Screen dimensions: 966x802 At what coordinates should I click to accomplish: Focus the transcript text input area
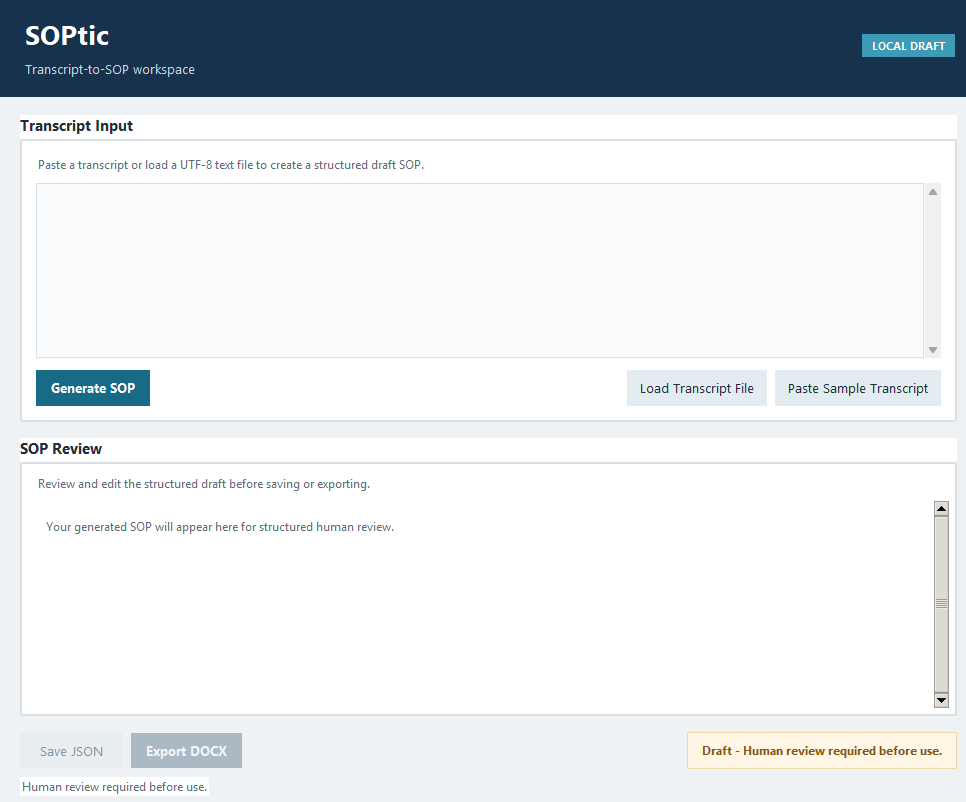pos(480,270)
